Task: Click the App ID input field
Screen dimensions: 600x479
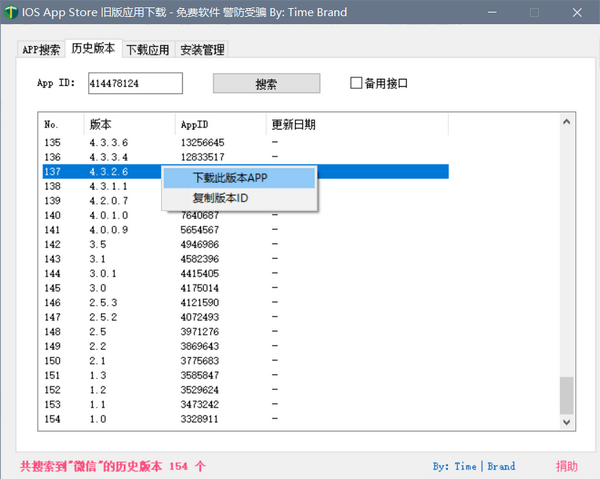Action: 135,83
